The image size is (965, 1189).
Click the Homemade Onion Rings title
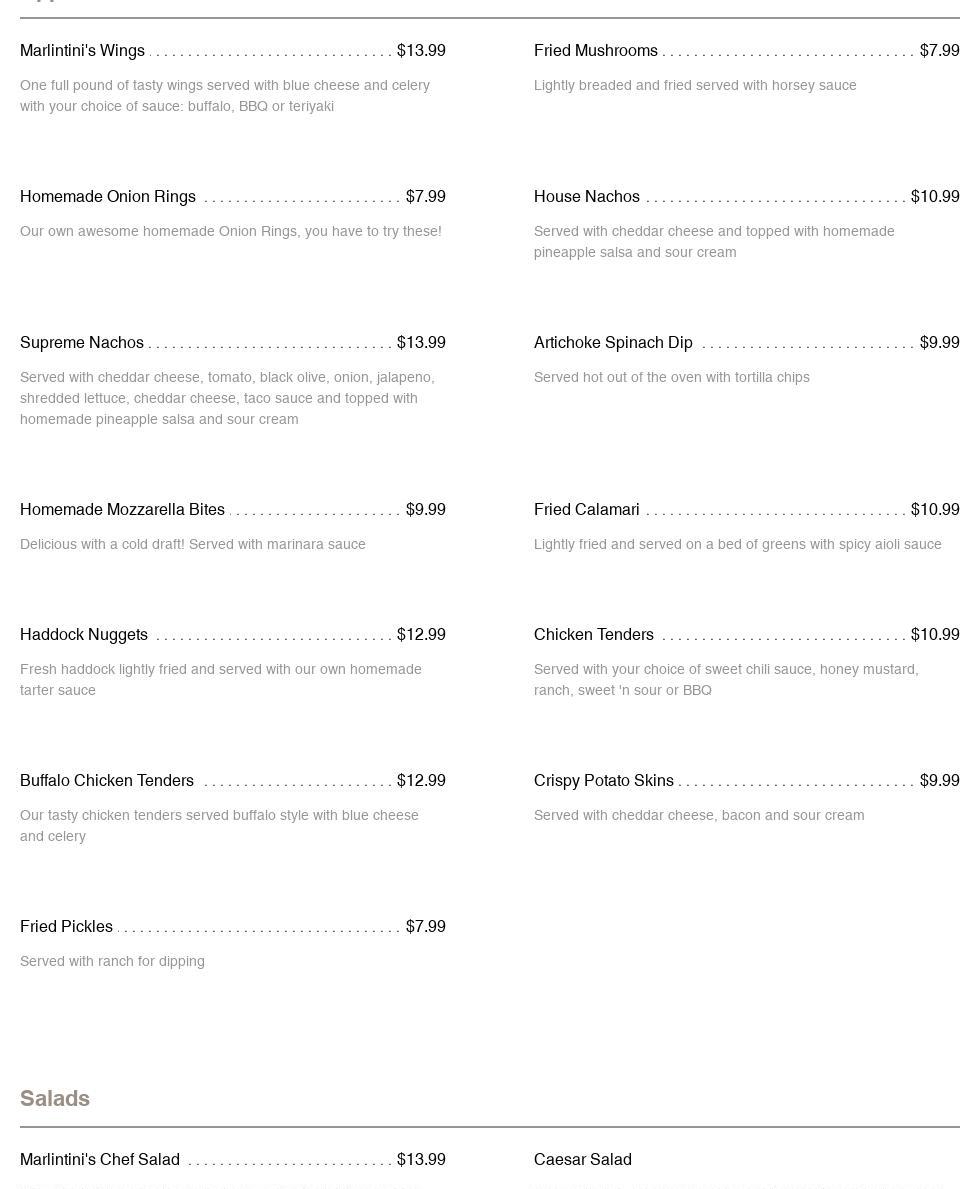[108, 197]
